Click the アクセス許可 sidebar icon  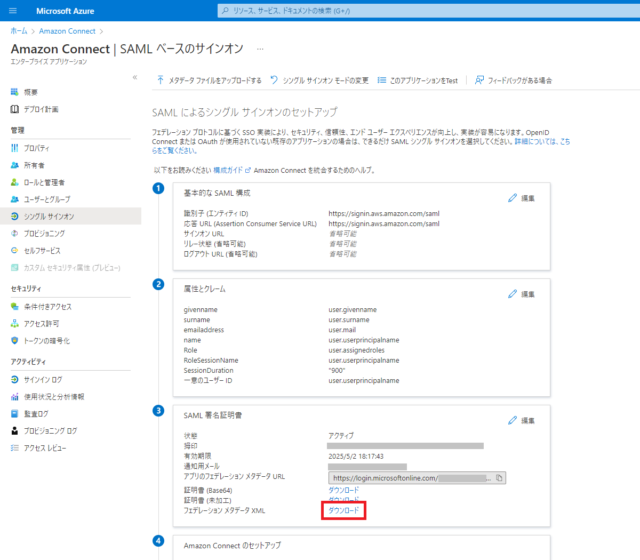coord(15,324)
